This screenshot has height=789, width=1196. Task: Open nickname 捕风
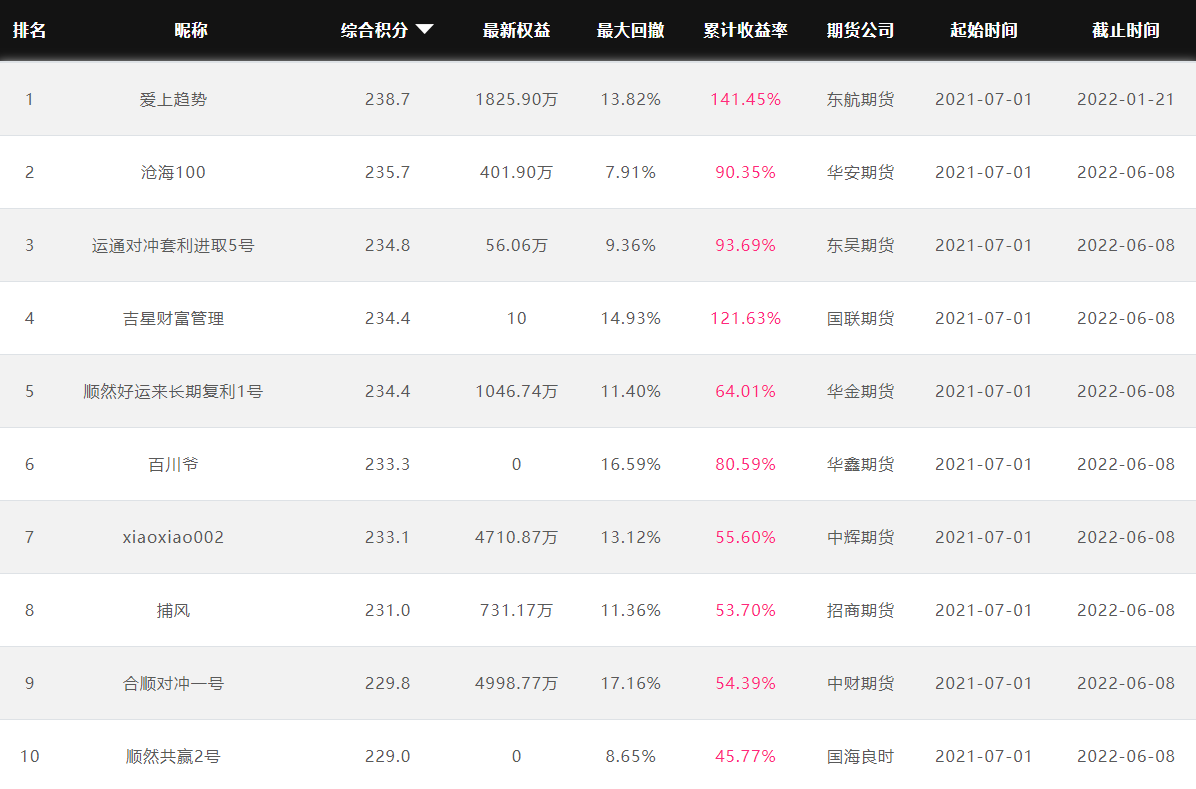[x=173, y=610]
